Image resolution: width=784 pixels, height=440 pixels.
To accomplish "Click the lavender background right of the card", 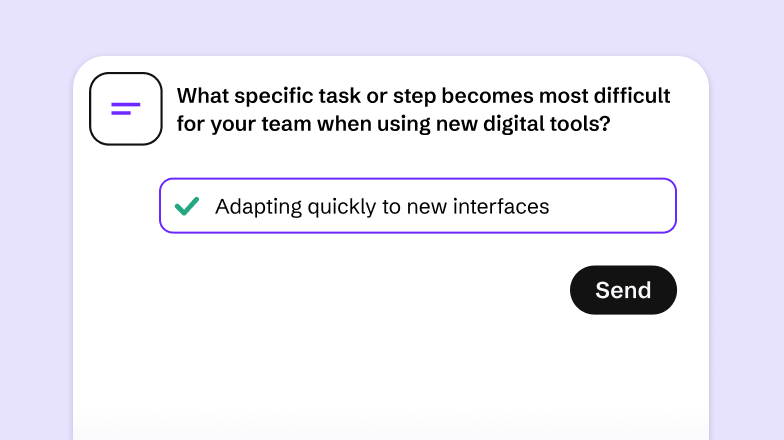I will (x=746, y=250).
